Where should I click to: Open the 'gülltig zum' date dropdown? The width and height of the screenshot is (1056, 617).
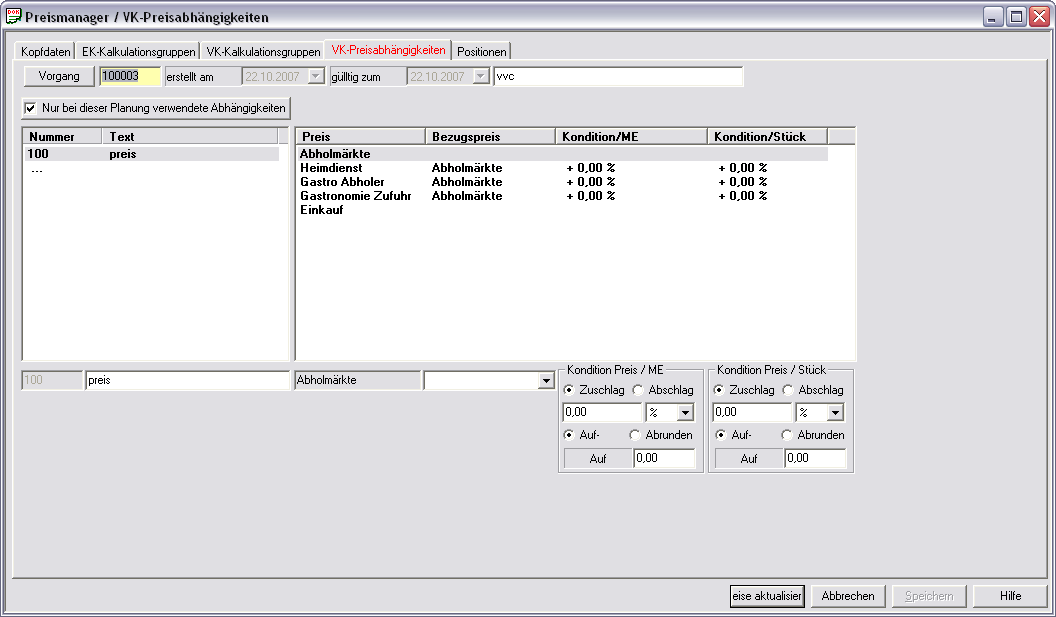(x=481, y=76)
